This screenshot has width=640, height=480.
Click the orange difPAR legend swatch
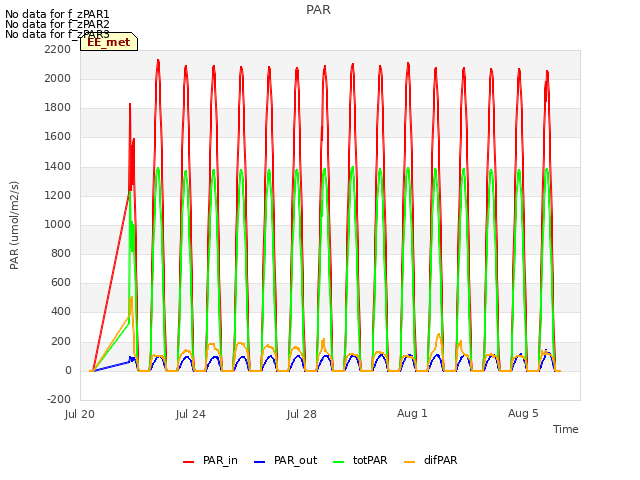[409, 462]
